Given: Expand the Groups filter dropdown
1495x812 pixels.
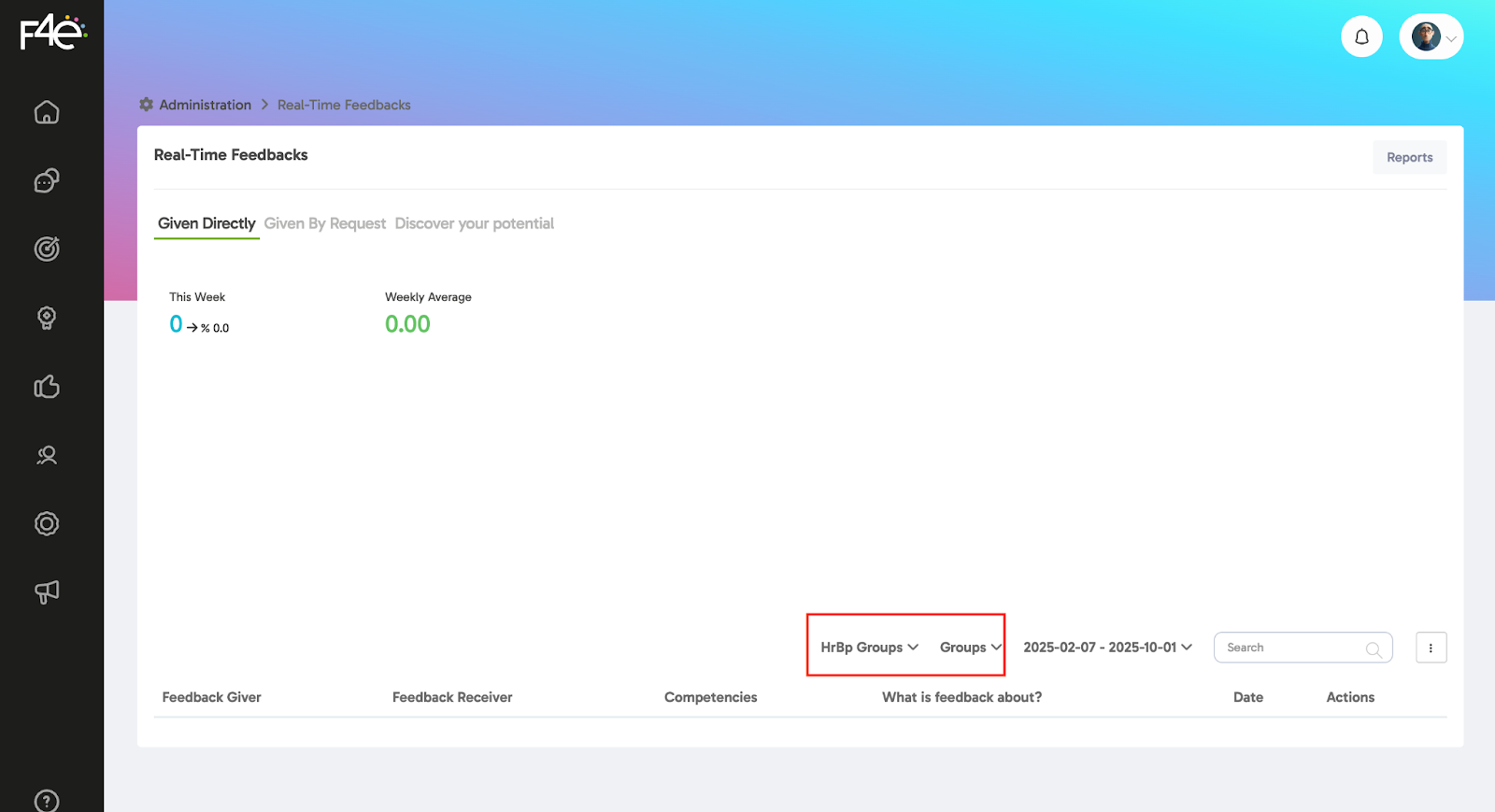Looking at the screenshot, I should point(970,648).
